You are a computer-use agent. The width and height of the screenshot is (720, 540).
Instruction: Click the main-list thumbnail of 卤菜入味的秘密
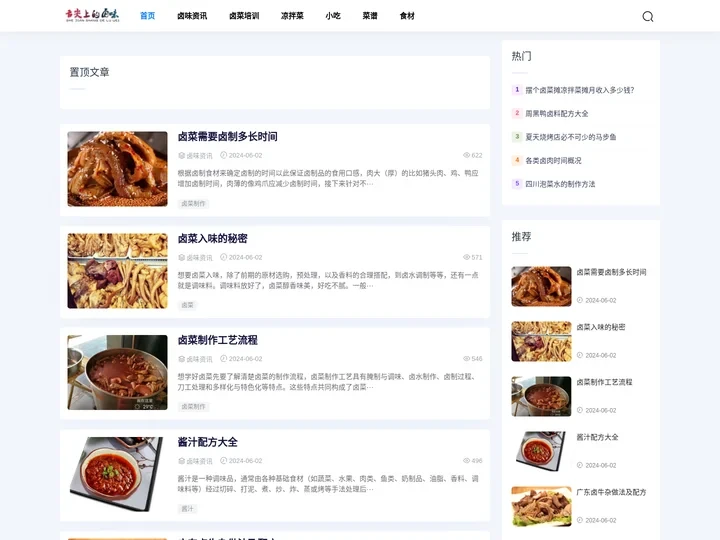tap(118, 271)
